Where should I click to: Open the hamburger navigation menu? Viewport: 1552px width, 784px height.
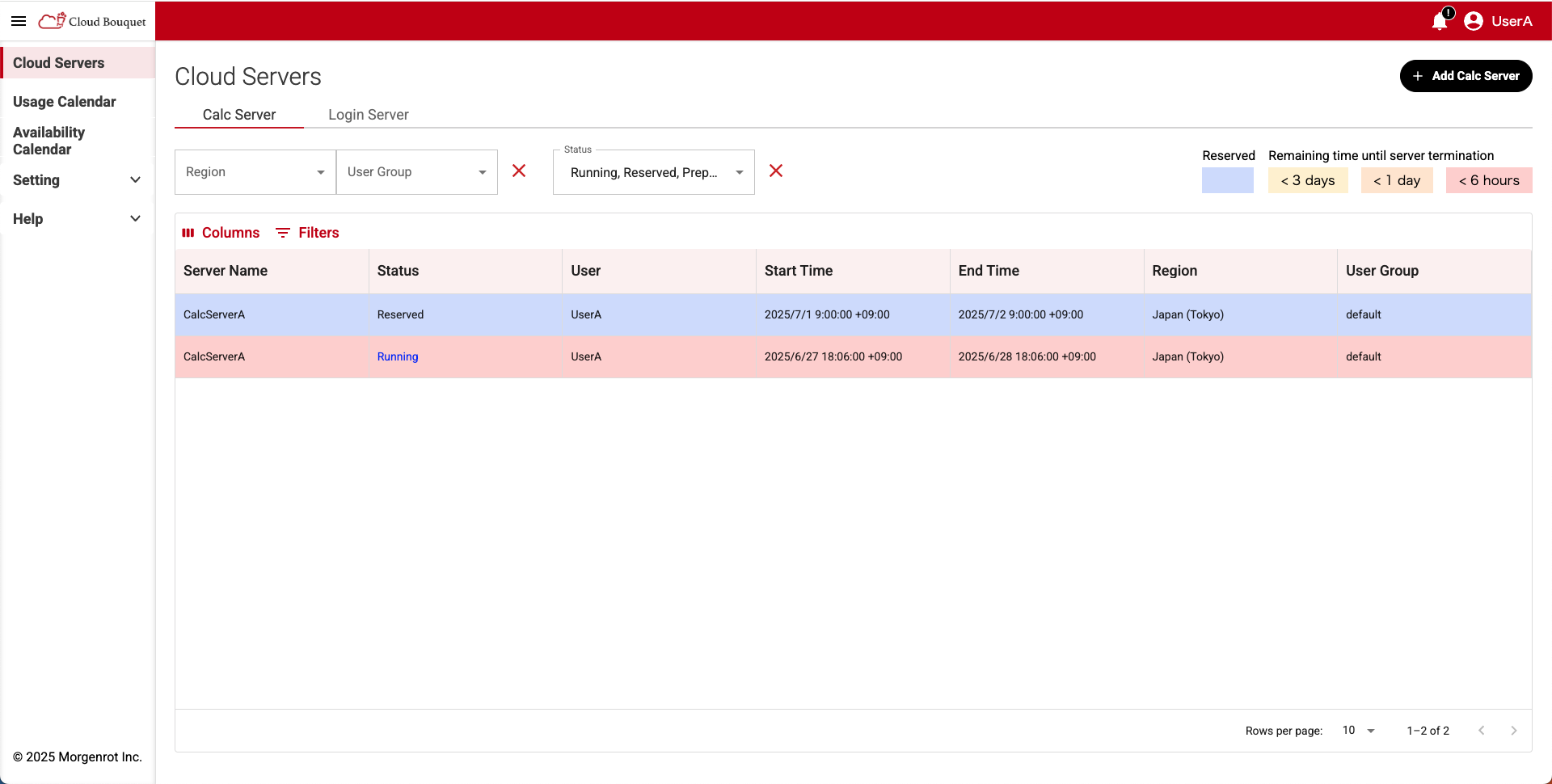tap(18, 21)
